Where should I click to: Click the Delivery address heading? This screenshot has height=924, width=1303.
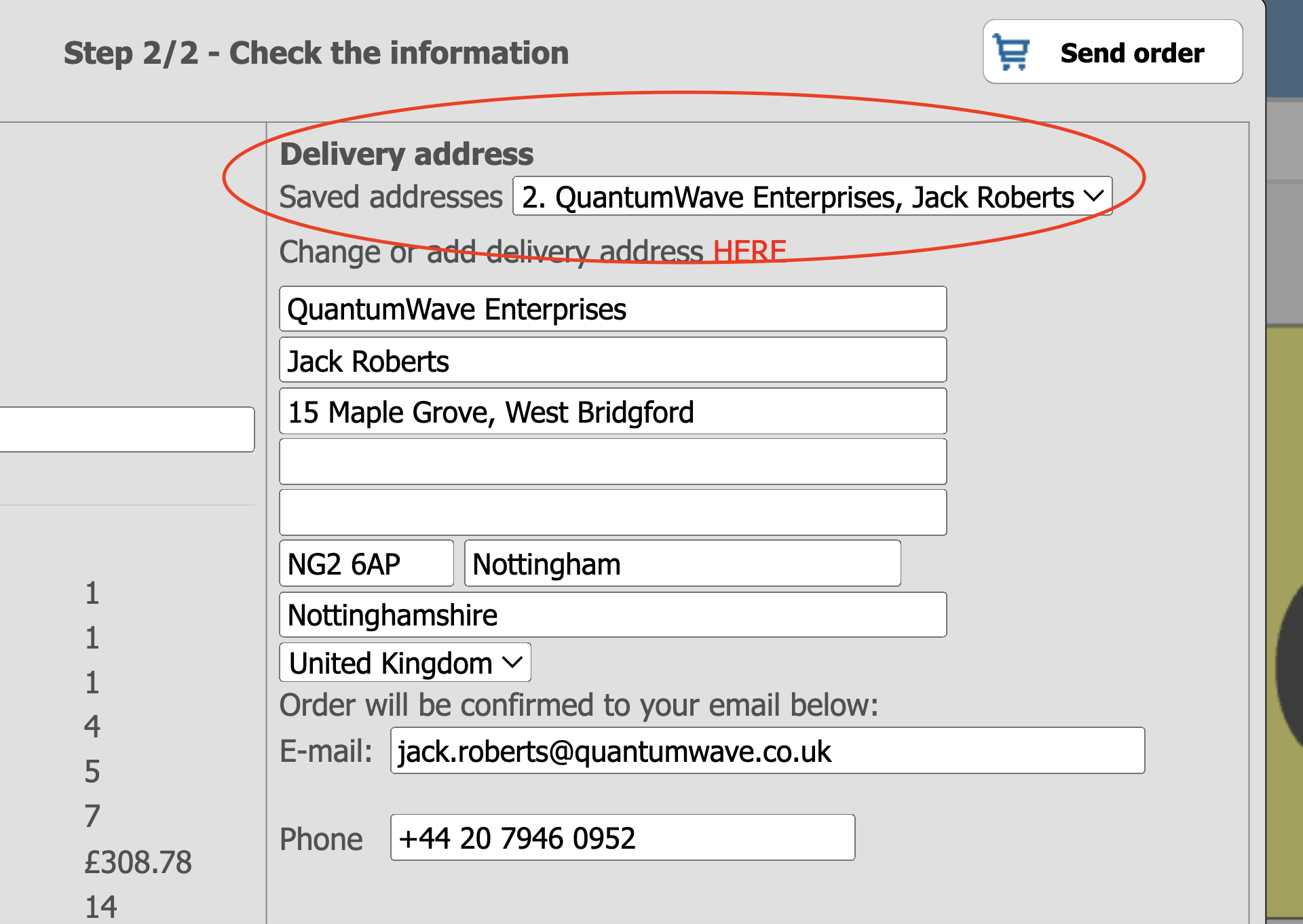pyautogui.click(x=407, y=154)
